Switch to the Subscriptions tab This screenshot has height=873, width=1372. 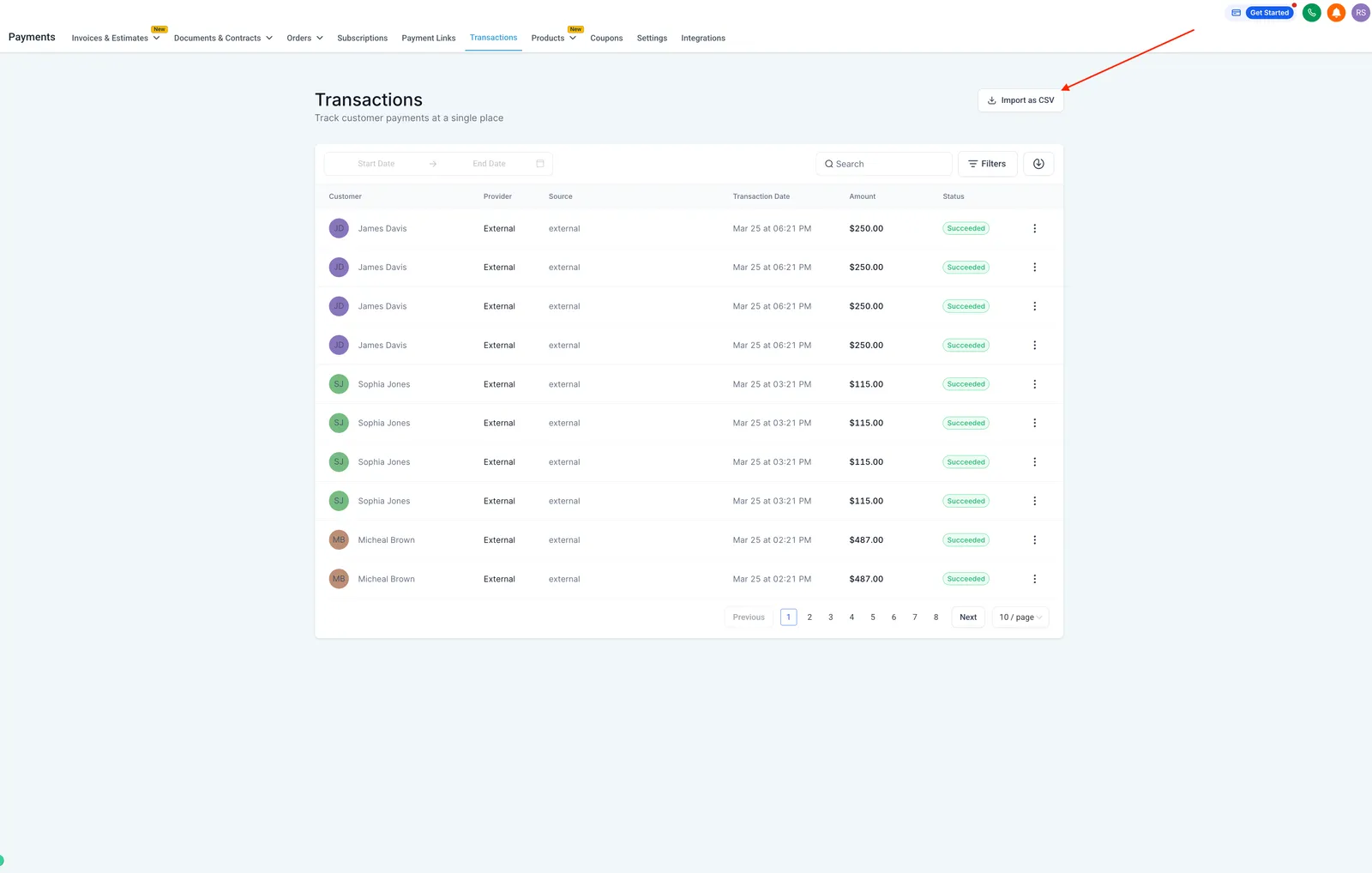click(x=362, y=38)
